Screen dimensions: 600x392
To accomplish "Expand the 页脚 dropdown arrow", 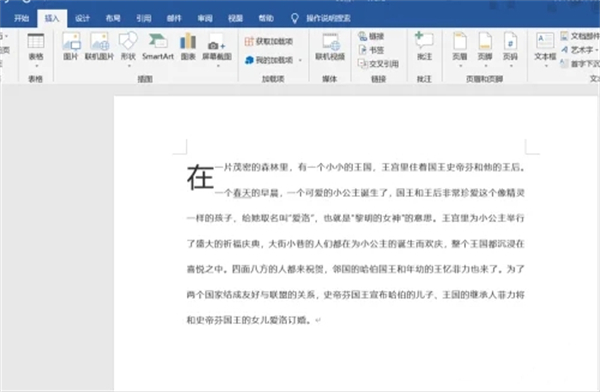I will 485,66.
